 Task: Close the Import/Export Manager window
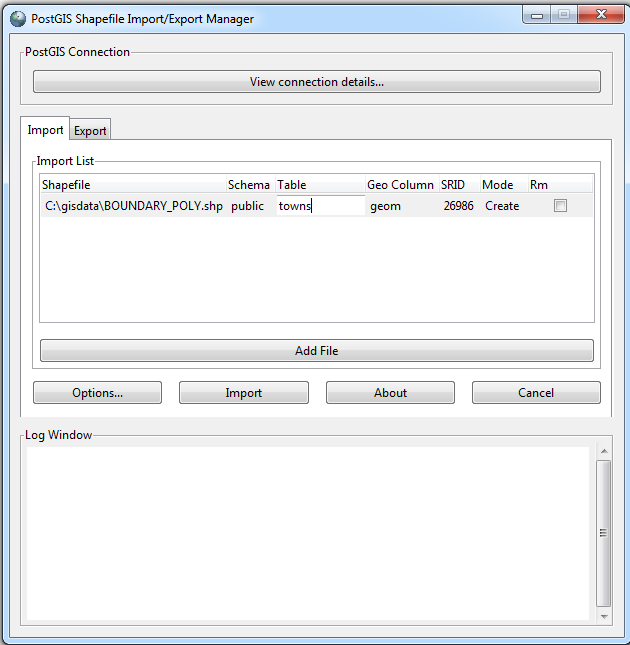pyautogui.click(x=601, y=15)
